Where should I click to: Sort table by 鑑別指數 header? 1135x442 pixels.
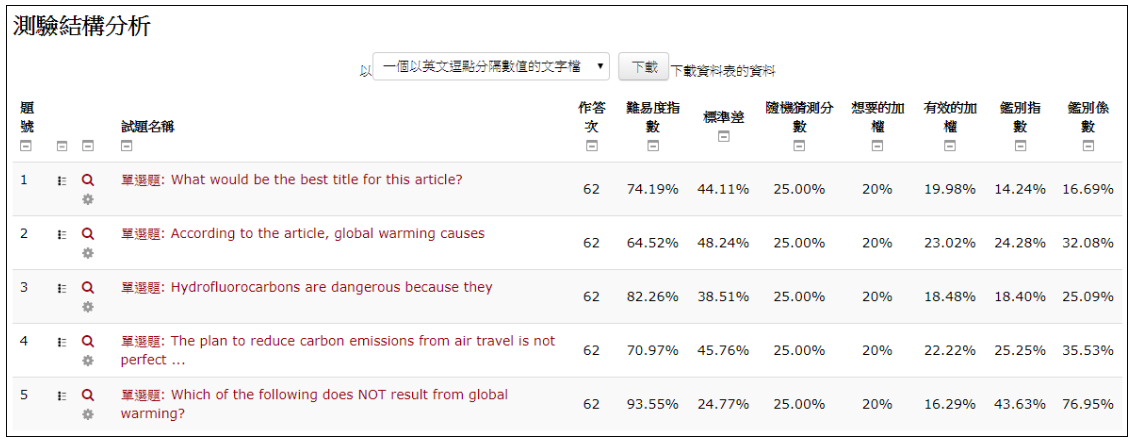(x=1020, y=116)
